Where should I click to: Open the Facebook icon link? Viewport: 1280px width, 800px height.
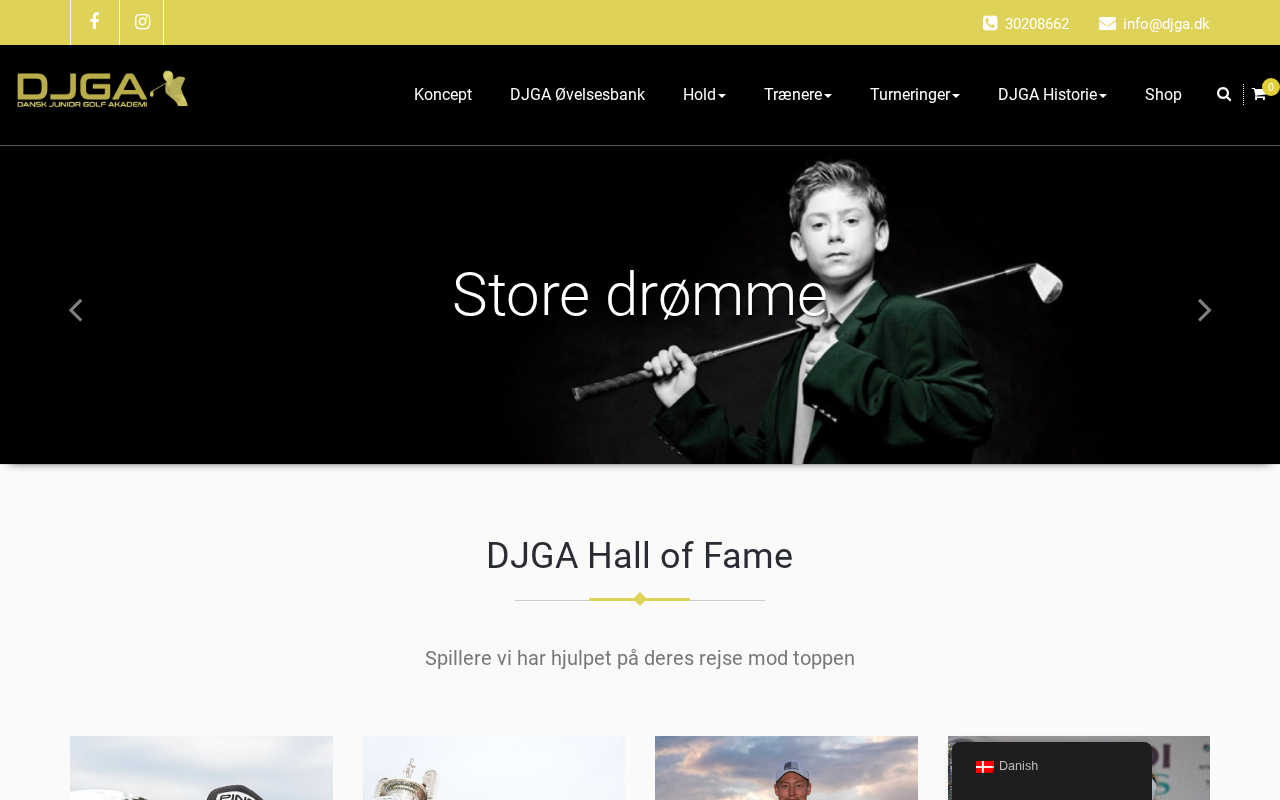94,22
